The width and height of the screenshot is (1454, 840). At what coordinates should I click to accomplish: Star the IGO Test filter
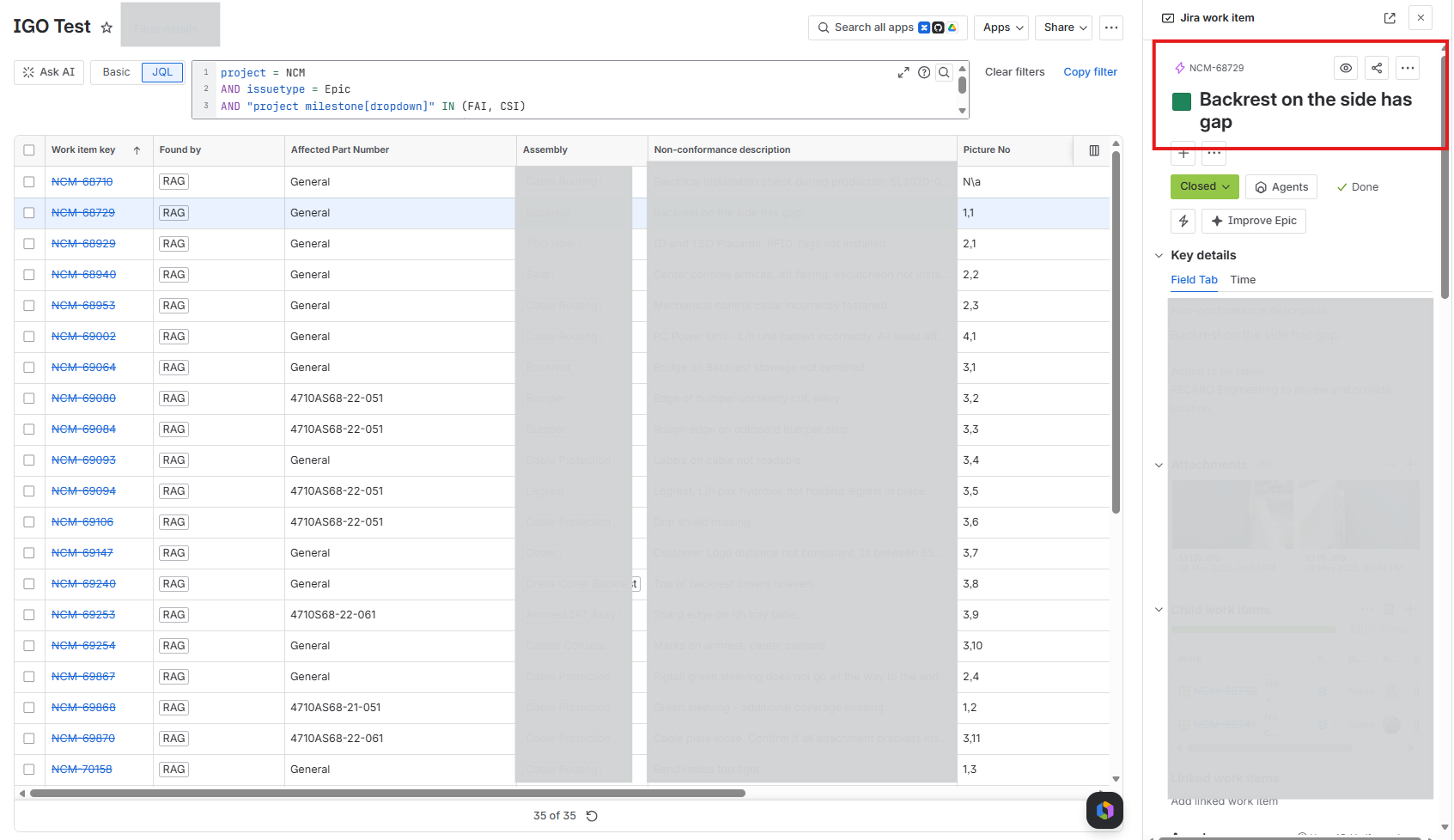106,27
